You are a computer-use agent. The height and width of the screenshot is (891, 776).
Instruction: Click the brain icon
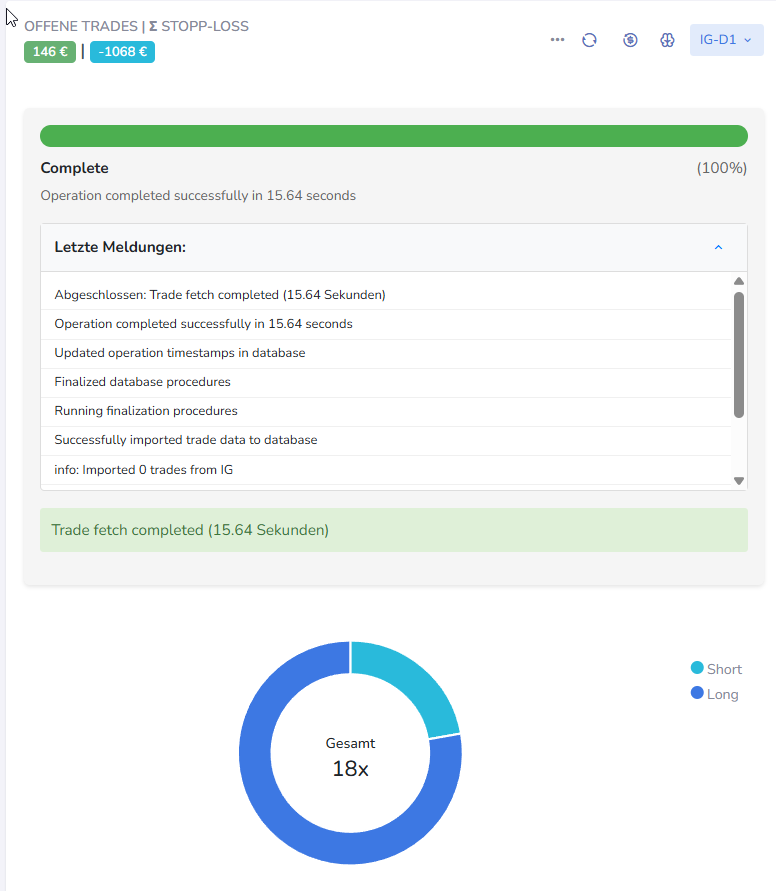pyautogui.click(x=667, y=40)
